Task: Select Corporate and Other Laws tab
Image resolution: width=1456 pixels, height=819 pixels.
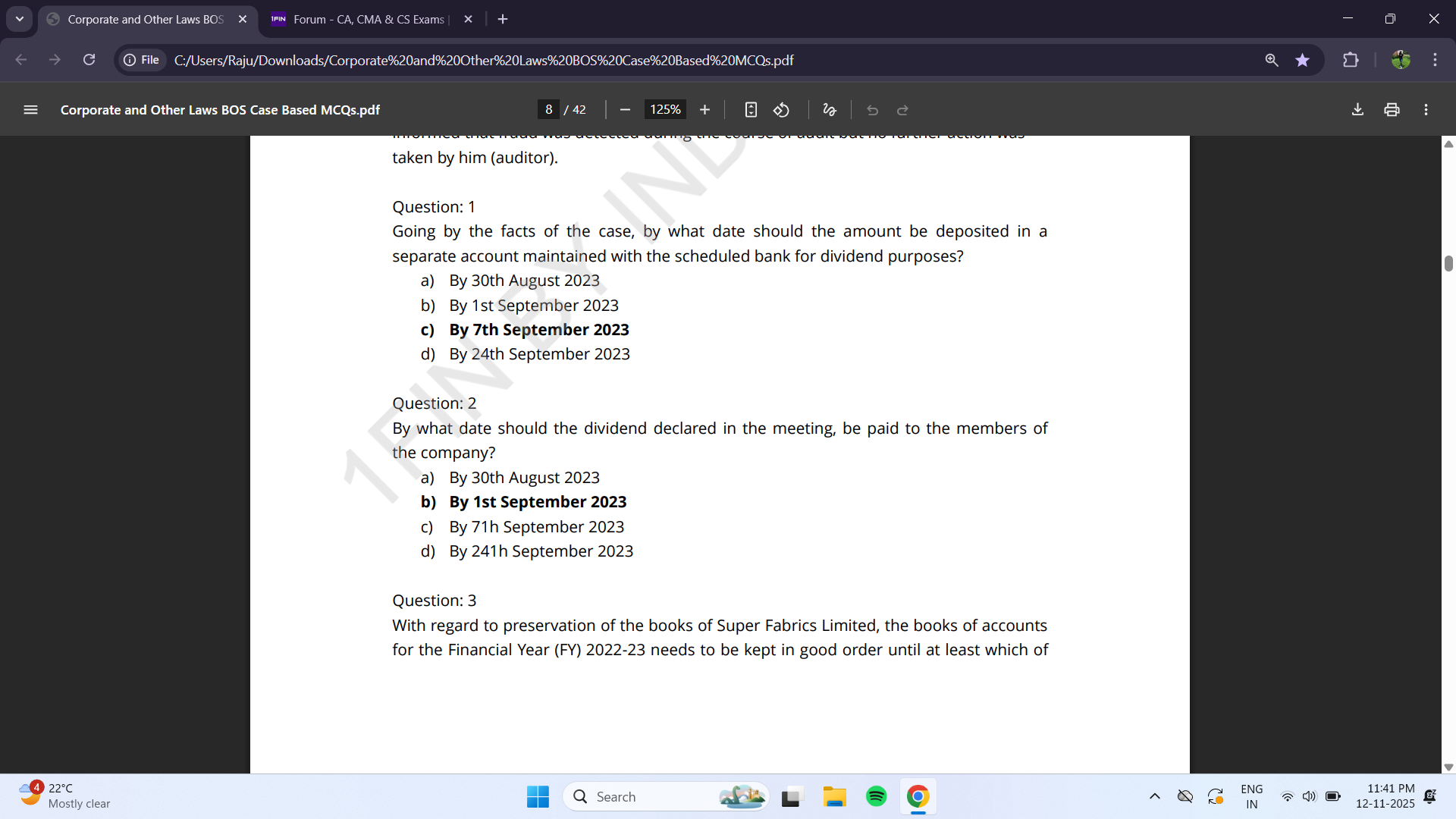Action: [144, 19]
